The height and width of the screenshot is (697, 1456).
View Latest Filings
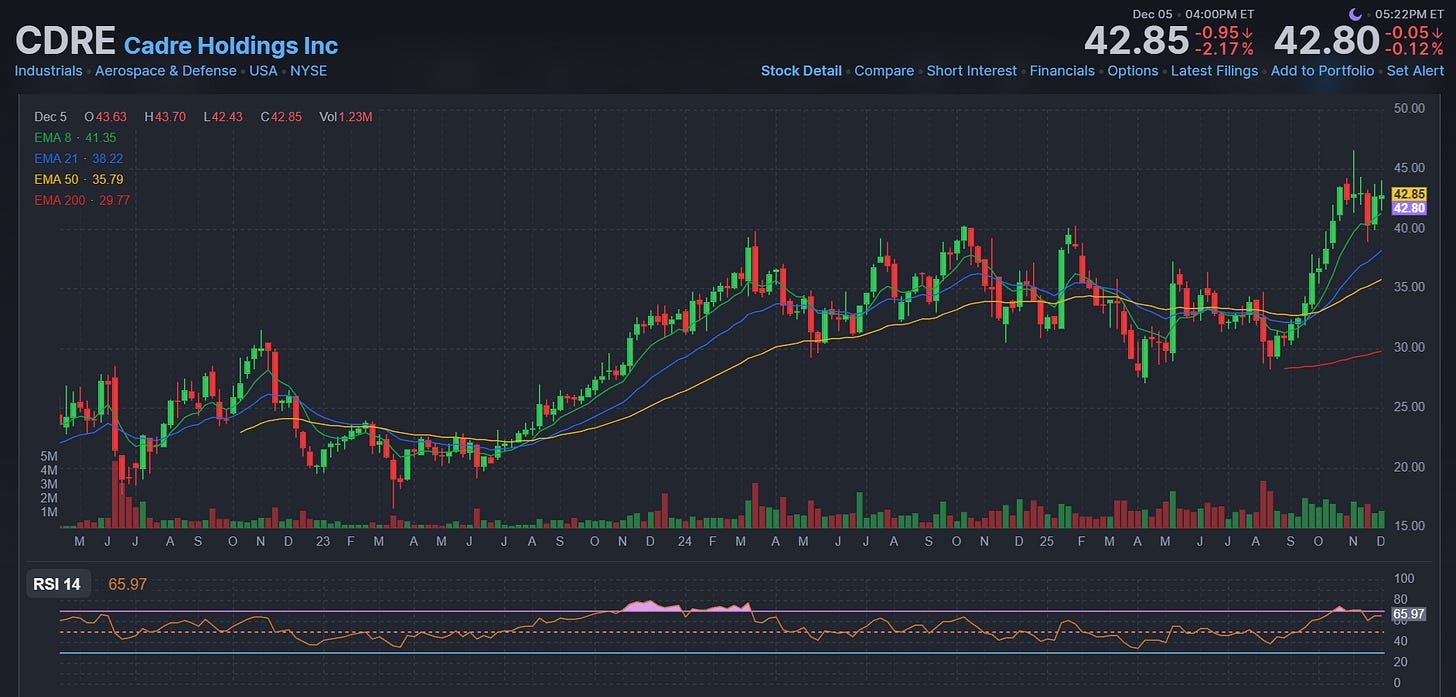(x=1214, y=71)
